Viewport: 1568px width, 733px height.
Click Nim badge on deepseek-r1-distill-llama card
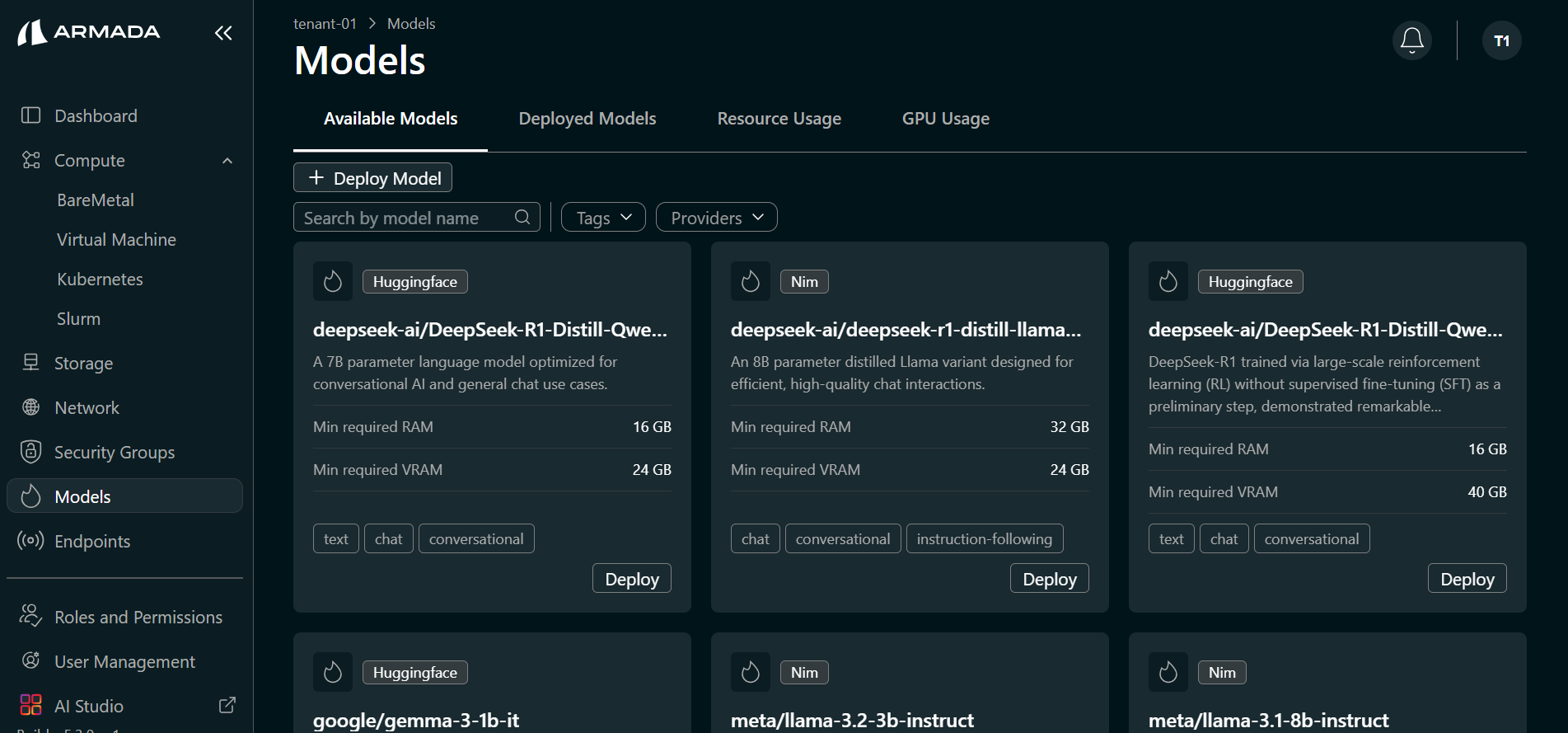point(804,282)
